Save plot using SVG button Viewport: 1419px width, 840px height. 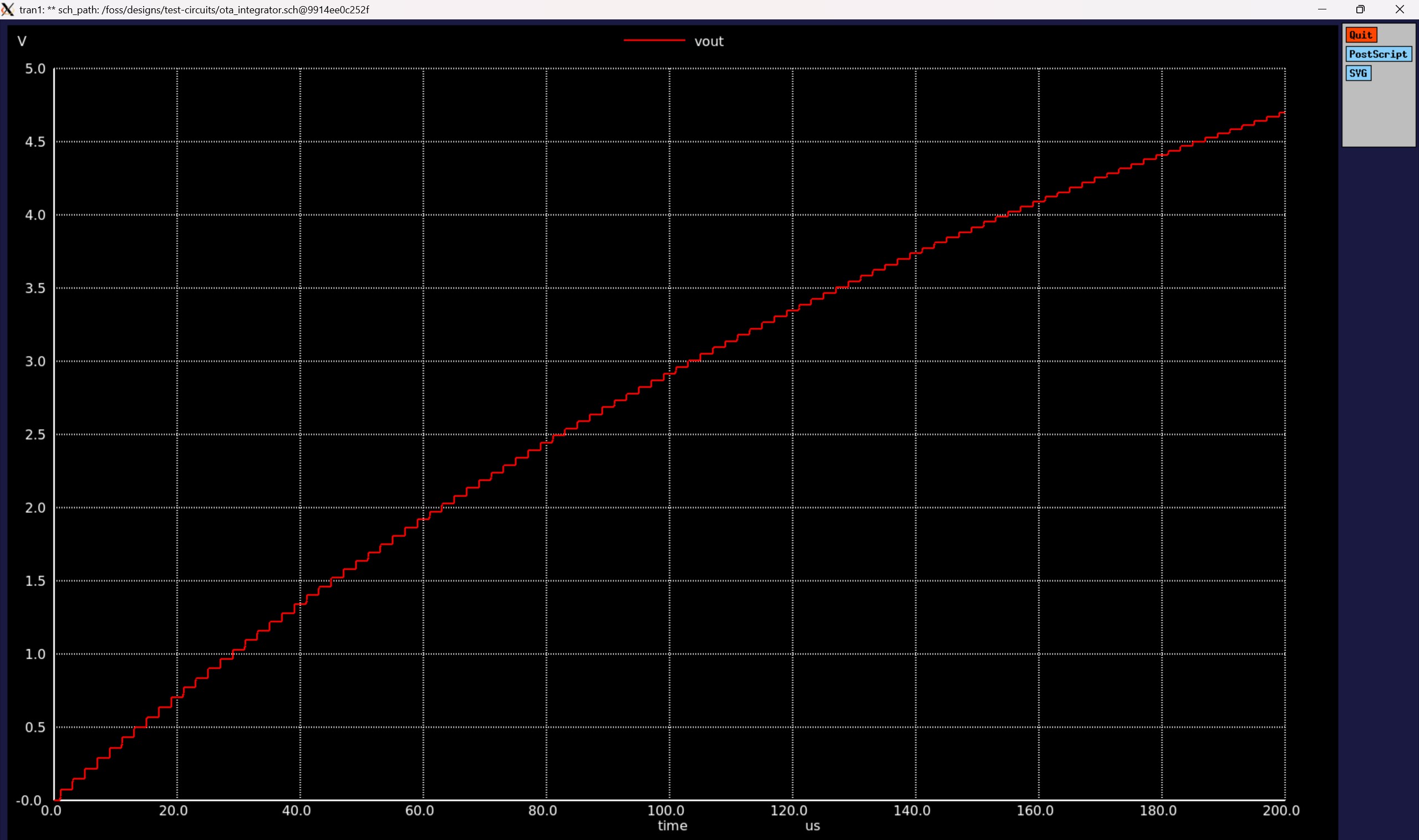pos(1357,73)
